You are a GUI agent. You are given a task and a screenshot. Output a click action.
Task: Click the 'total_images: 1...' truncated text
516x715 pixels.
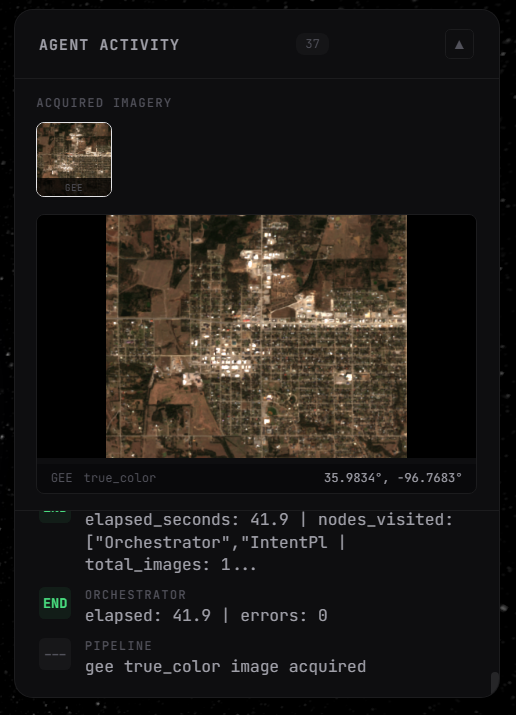click(x=170, y=565)
